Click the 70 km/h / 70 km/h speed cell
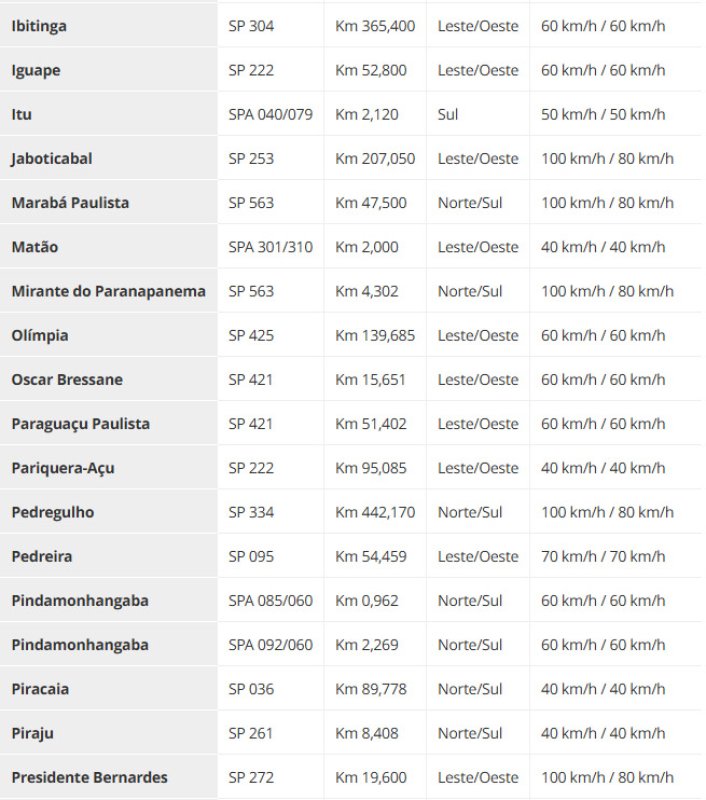 tap(603, 556)
